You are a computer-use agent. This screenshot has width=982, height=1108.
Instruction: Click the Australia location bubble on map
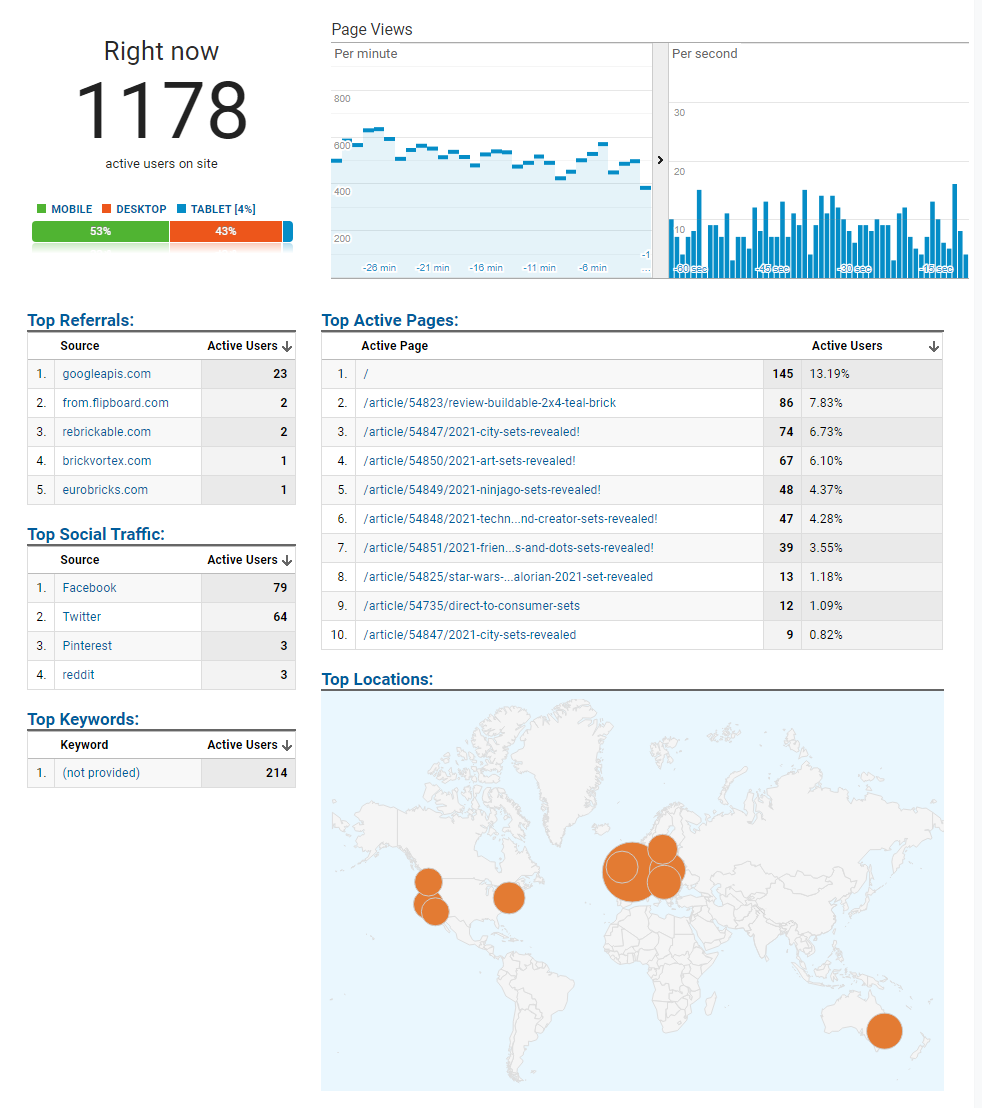point(884,1030)
